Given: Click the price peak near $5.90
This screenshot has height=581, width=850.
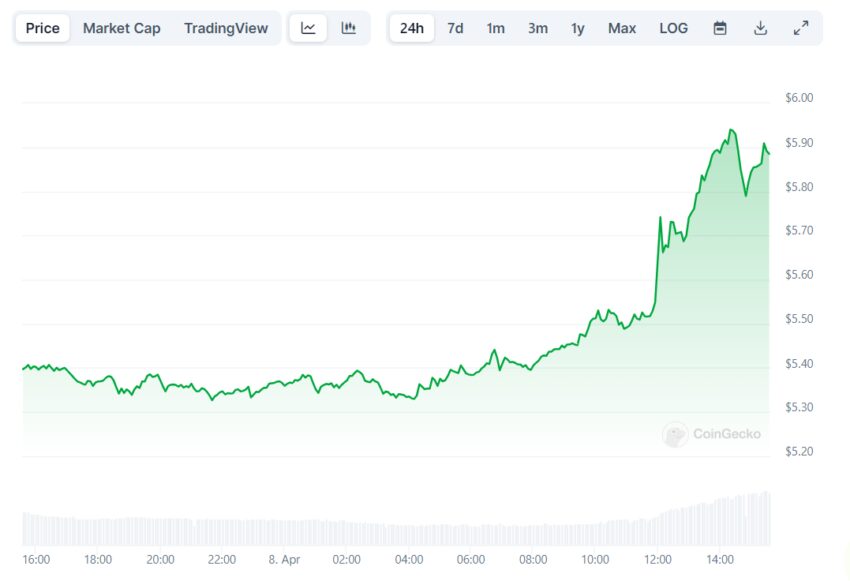Looking at the screenshot, I should (732, 130).
